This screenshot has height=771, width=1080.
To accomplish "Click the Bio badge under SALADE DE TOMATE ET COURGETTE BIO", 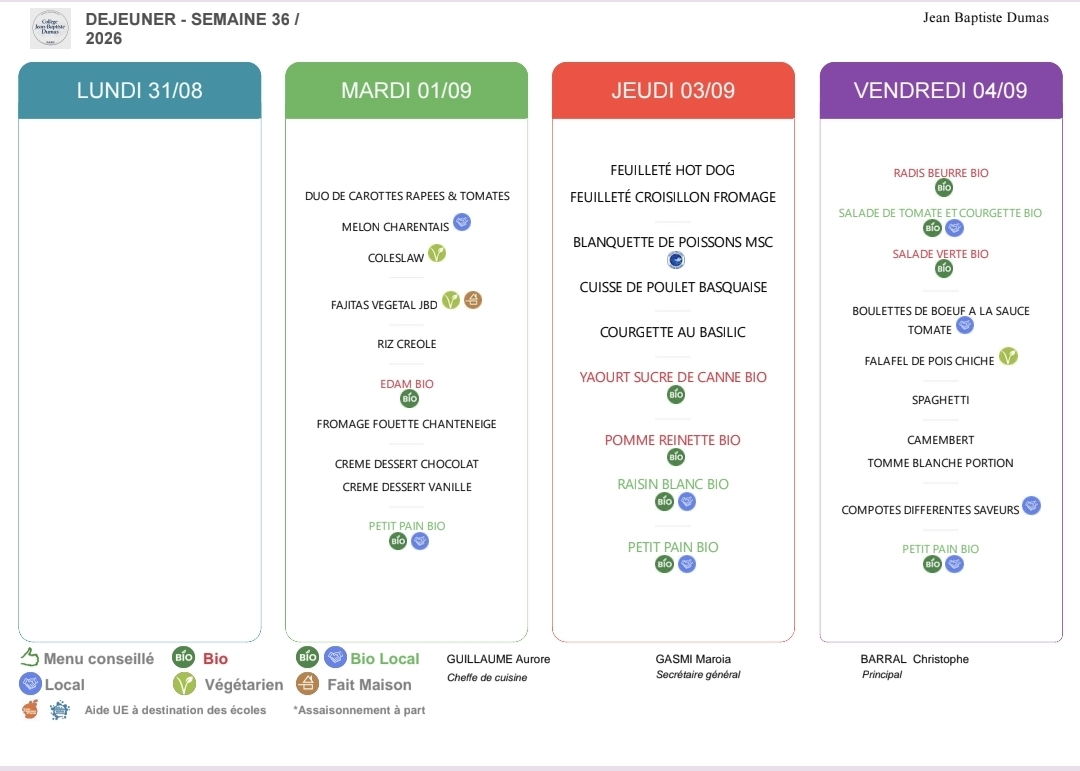I will tap(933, 227).
